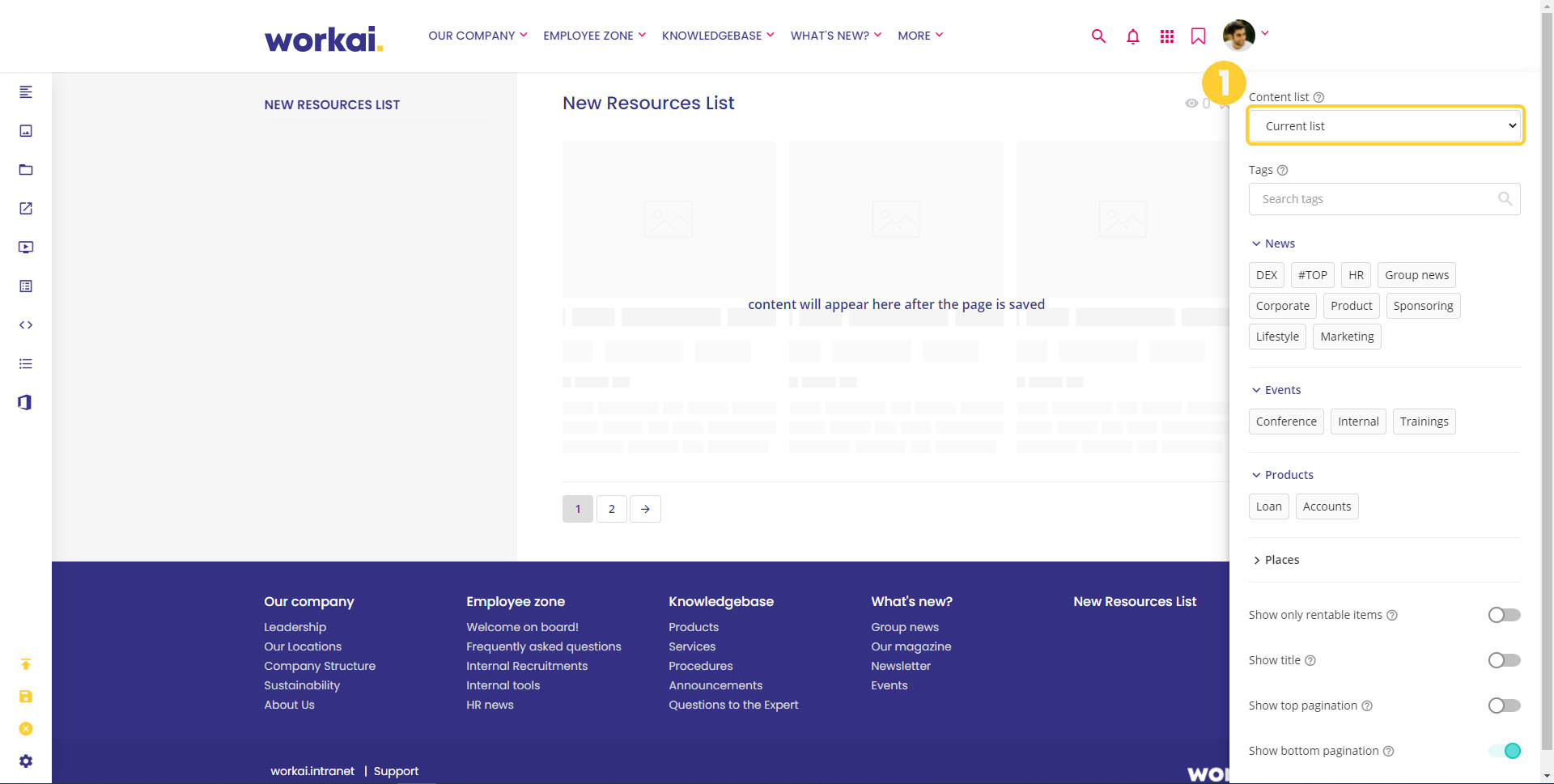Select the DEX tag
The image size is (1554, 784).
(1267, 275)
